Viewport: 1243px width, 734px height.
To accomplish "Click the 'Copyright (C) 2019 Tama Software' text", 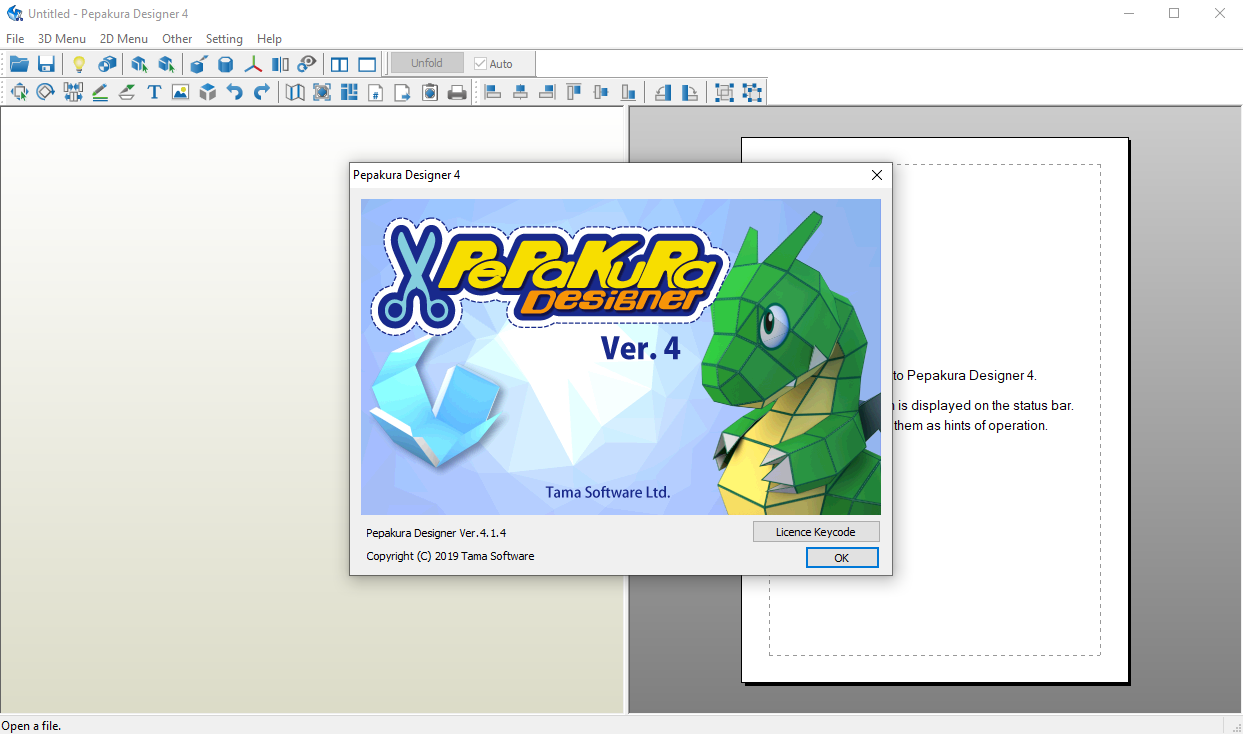I will [450, 556].
